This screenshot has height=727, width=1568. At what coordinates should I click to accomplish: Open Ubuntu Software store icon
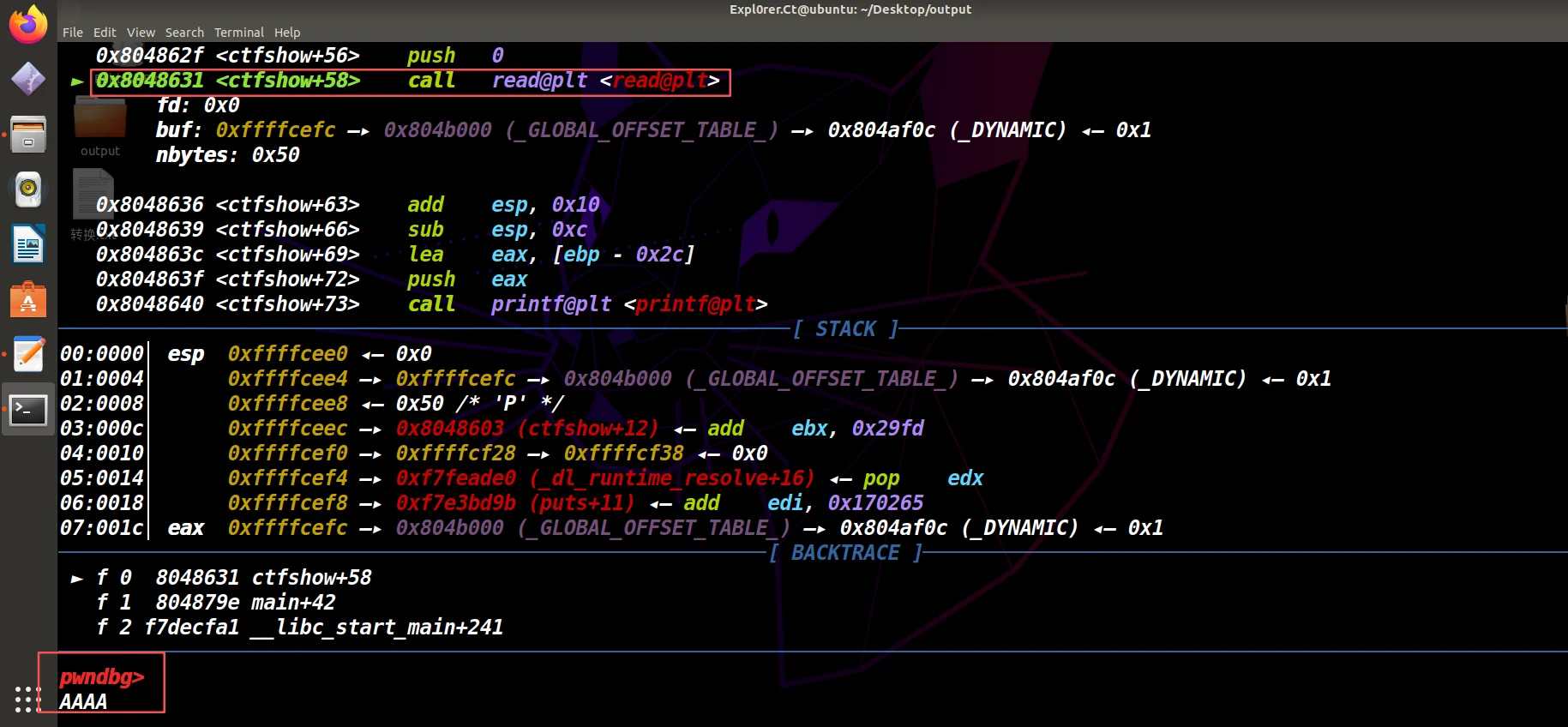click(x=28, y=300)
